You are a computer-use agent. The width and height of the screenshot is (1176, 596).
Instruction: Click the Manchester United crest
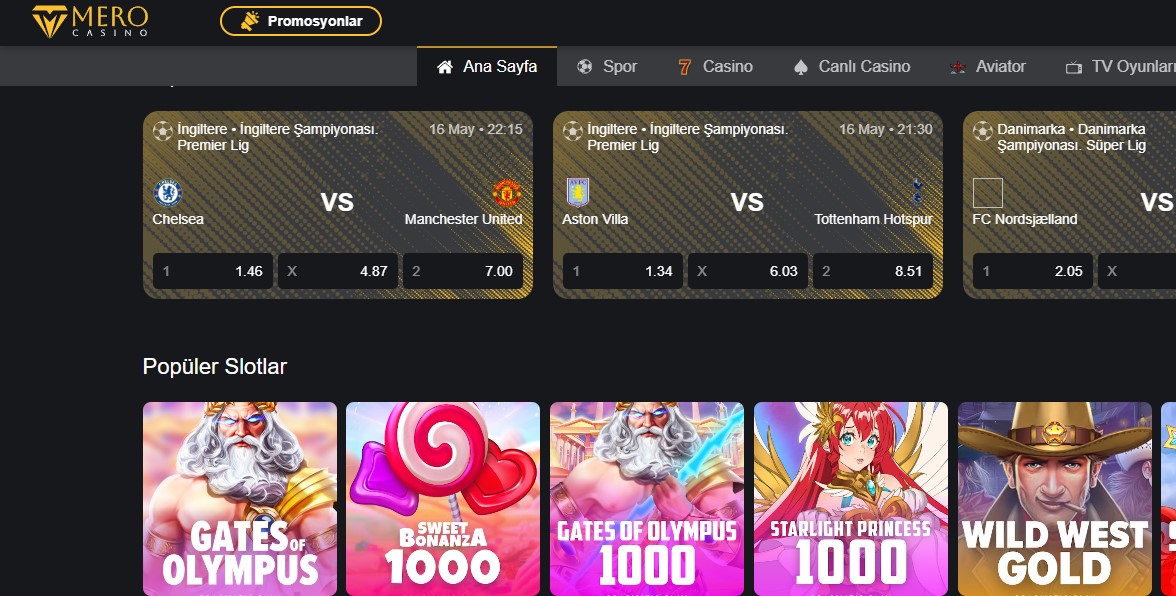click(x=507, y=193)
